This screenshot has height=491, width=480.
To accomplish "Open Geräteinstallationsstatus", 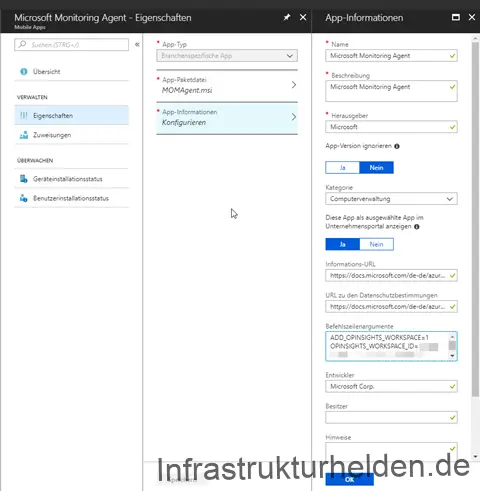I will point(71,179).
